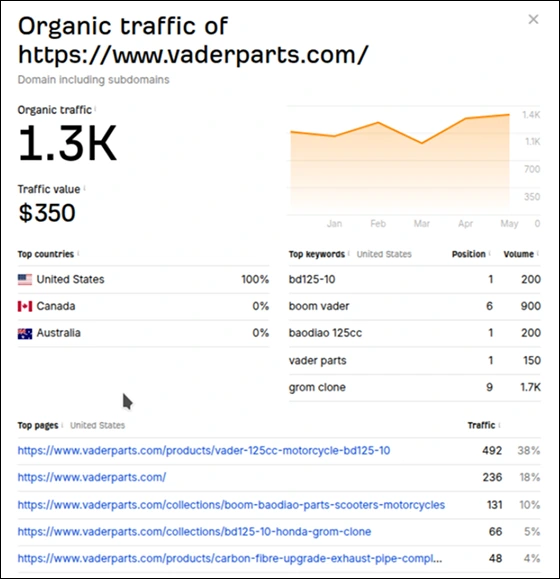Click the 66 traffic value
Screen dimensions: 560x579
tap(495, 531)
